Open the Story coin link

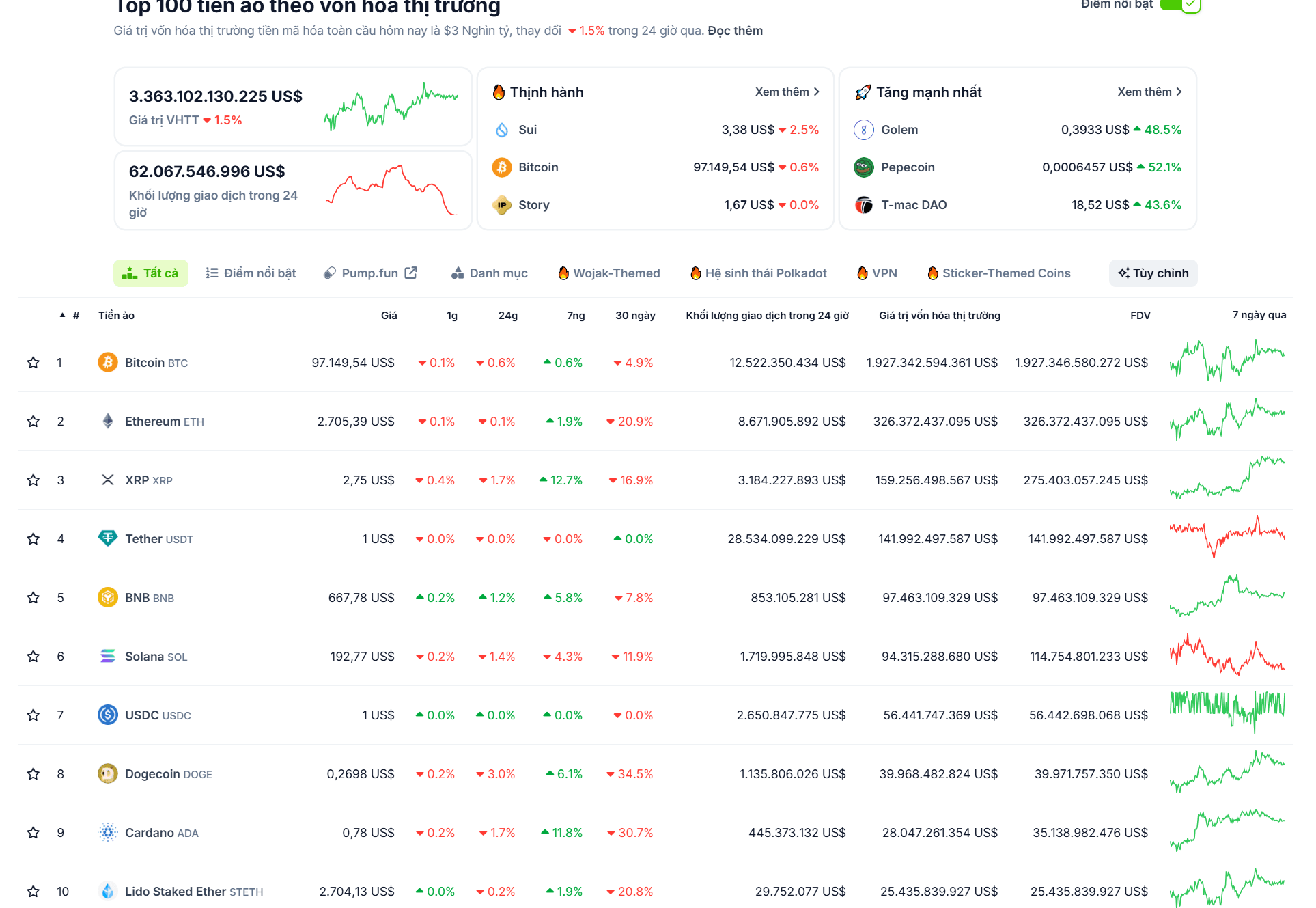point(533,205)
